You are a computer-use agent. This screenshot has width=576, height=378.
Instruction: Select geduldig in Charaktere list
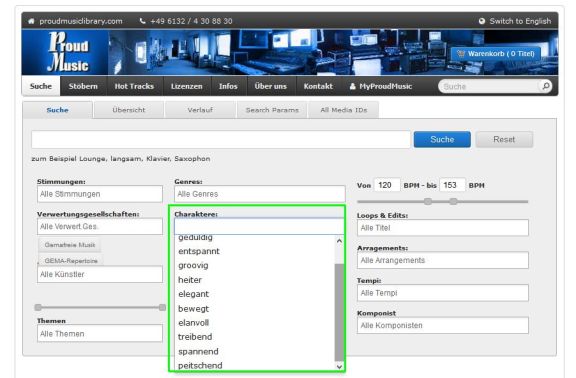[x=255, y=238]
